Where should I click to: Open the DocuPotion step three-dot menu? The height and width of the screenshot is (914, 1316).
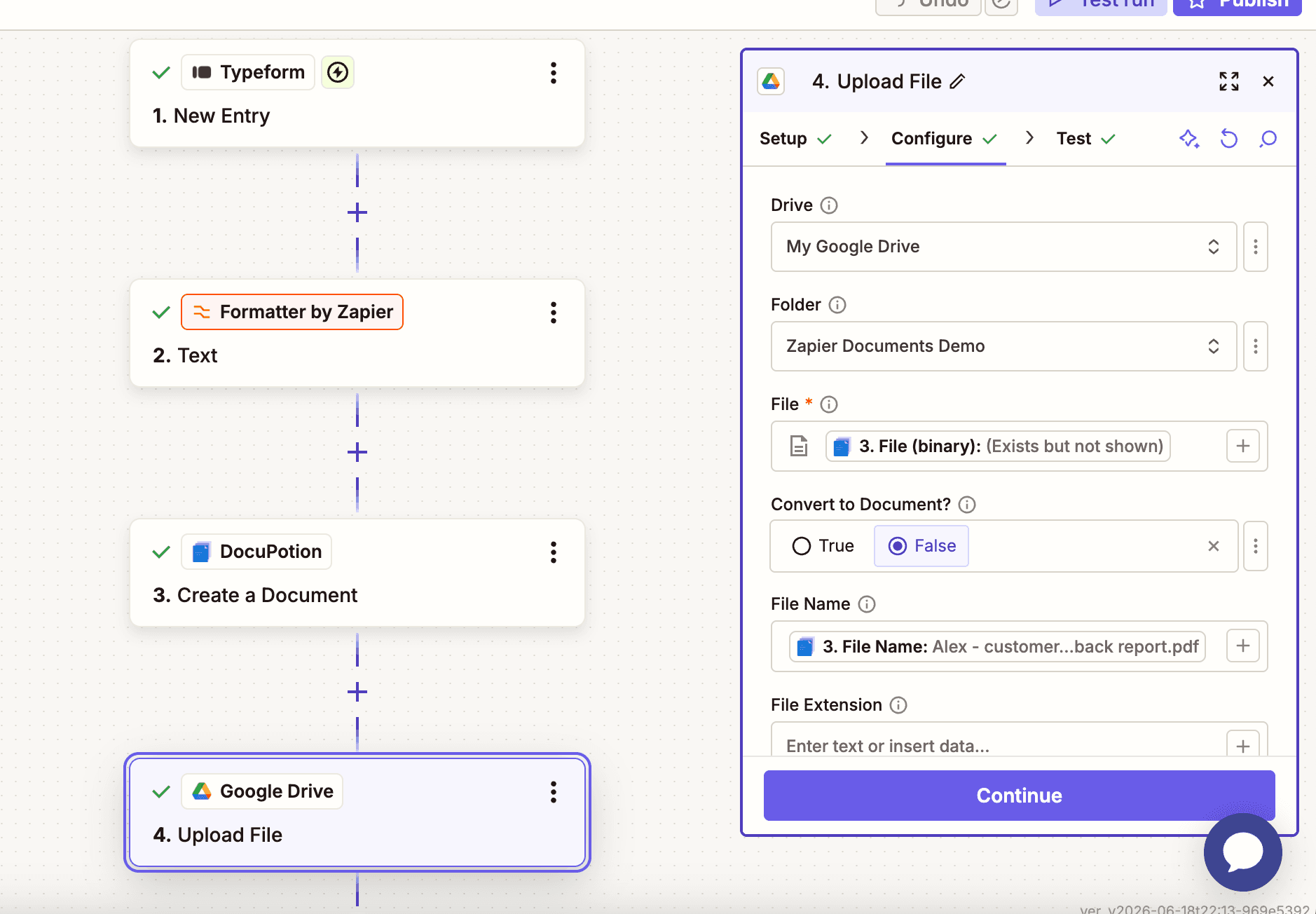coord(554,552)
